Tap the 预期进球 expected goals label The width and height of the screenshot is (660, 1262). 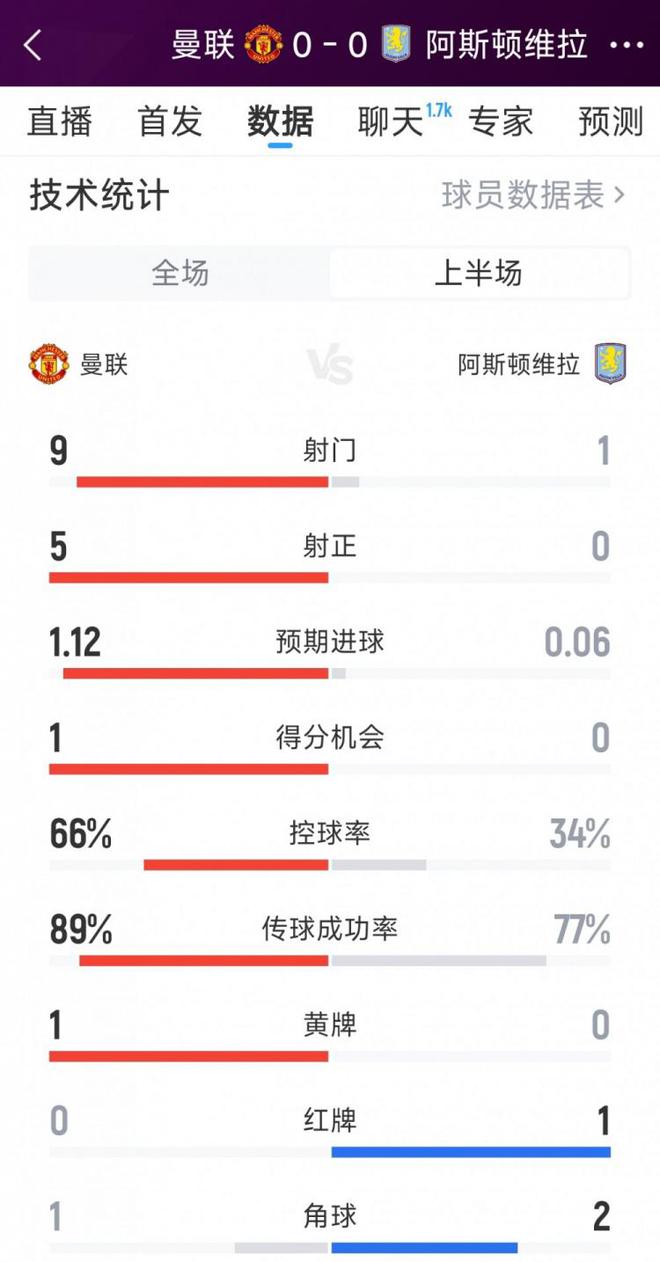pyautogui.click(x=330, y=642)
